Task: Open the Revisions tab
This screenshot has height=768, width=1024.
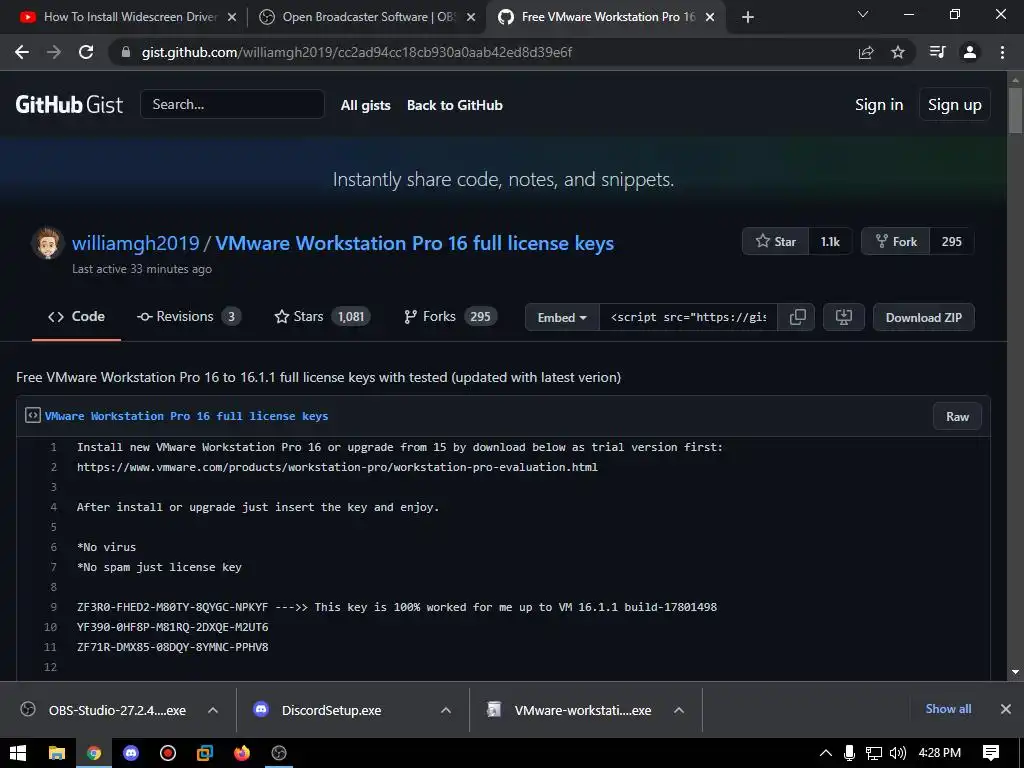Action: point(189,317)
